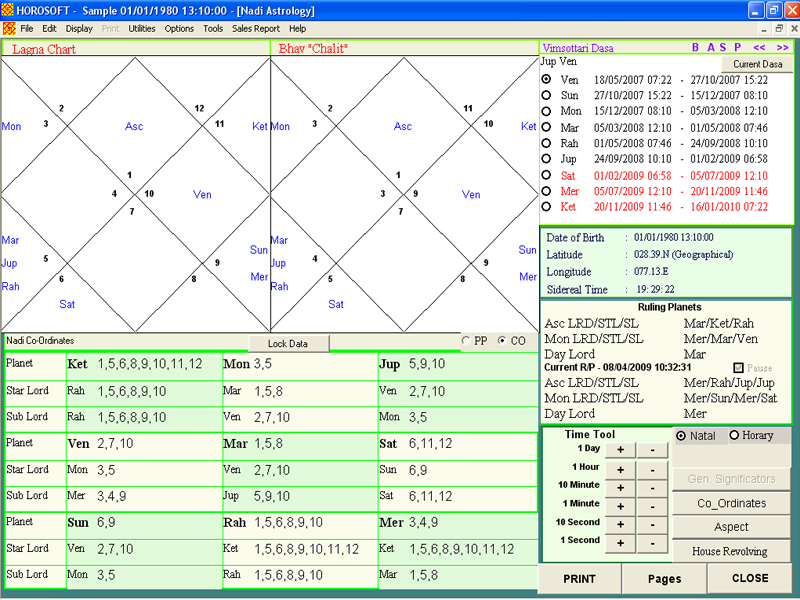Open the Sales Report menu
The height and width of the screenshot is (600, 800).
(256, 29)
